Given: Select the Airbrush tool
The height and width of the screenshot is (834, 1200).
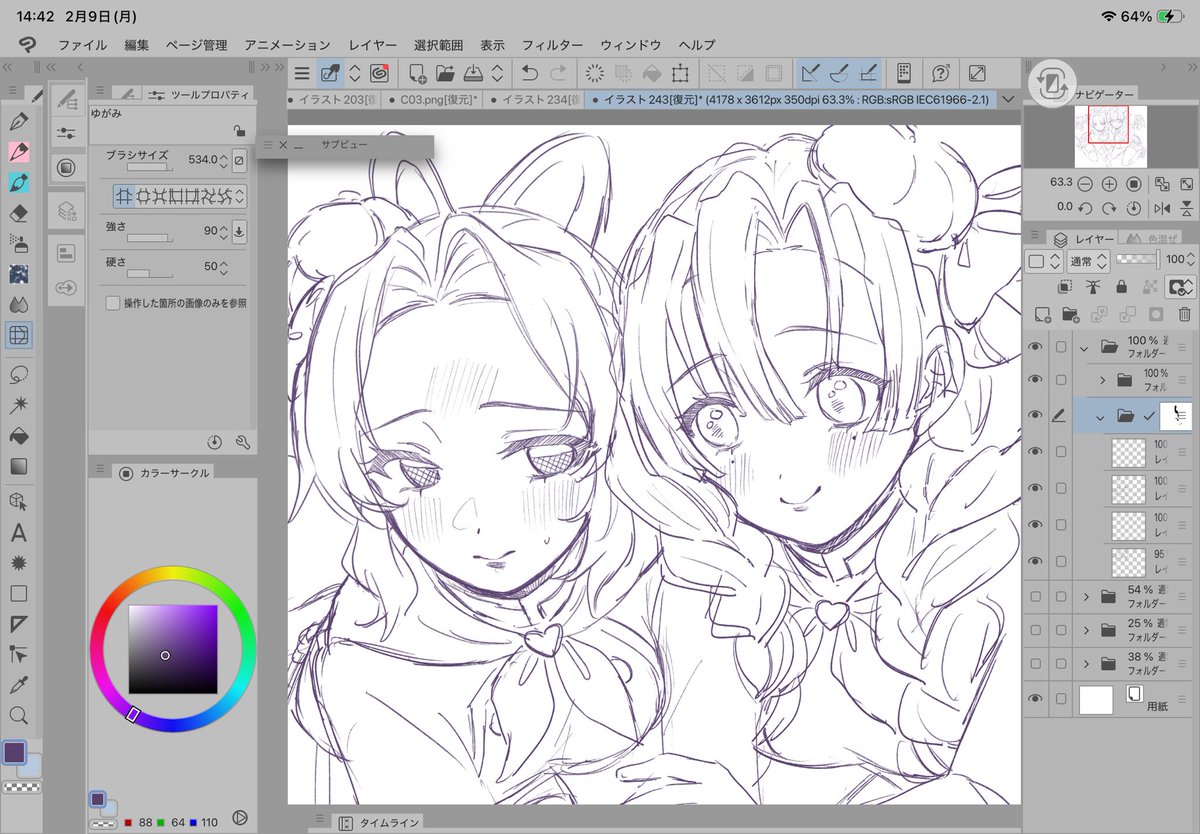Looking at the screenshot, I should pyautogui.click(x=18, y=243).
